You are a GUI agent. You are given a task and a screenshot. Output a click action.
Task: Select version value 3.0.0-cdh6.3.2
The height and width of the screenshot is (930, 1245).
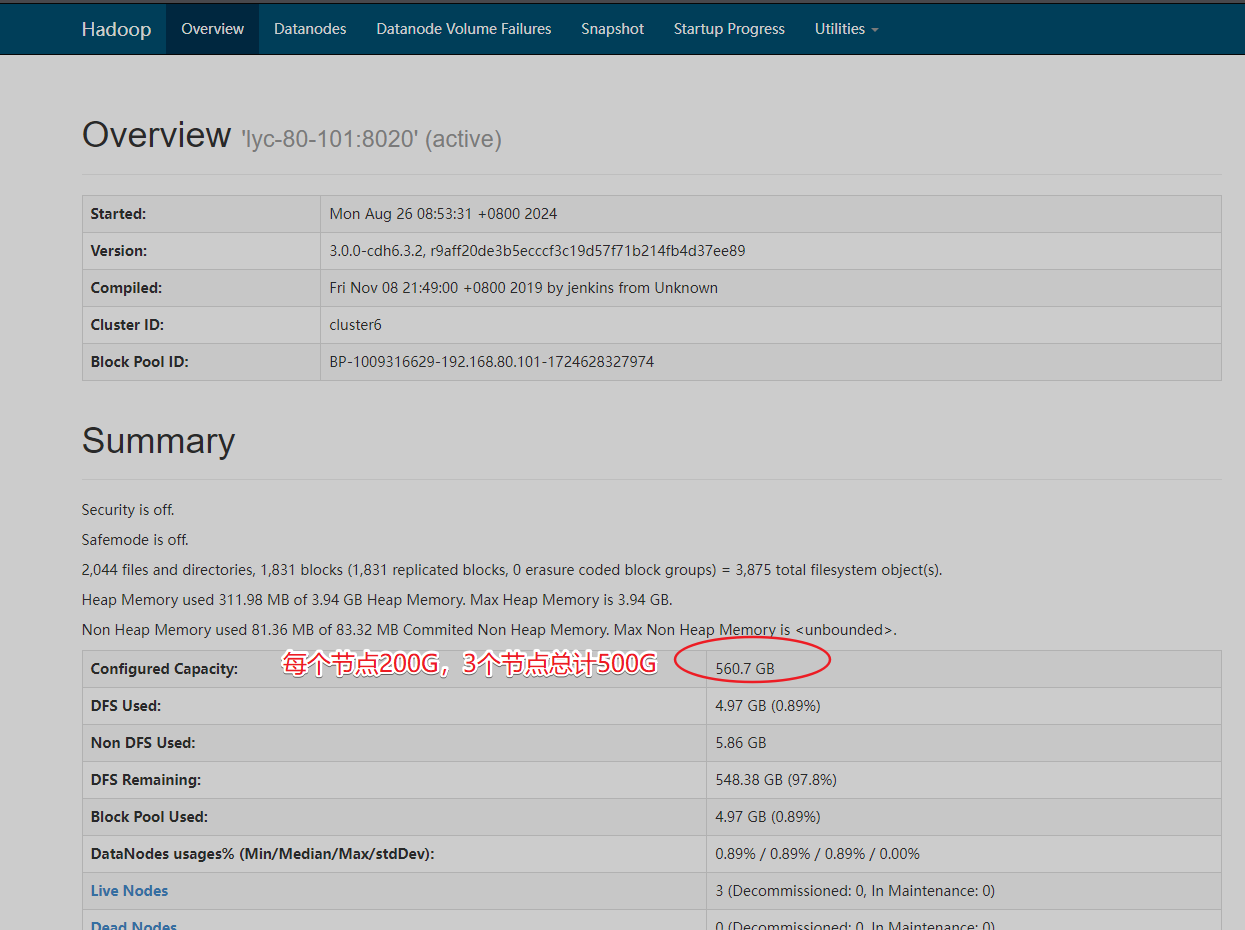click(537, 250)
